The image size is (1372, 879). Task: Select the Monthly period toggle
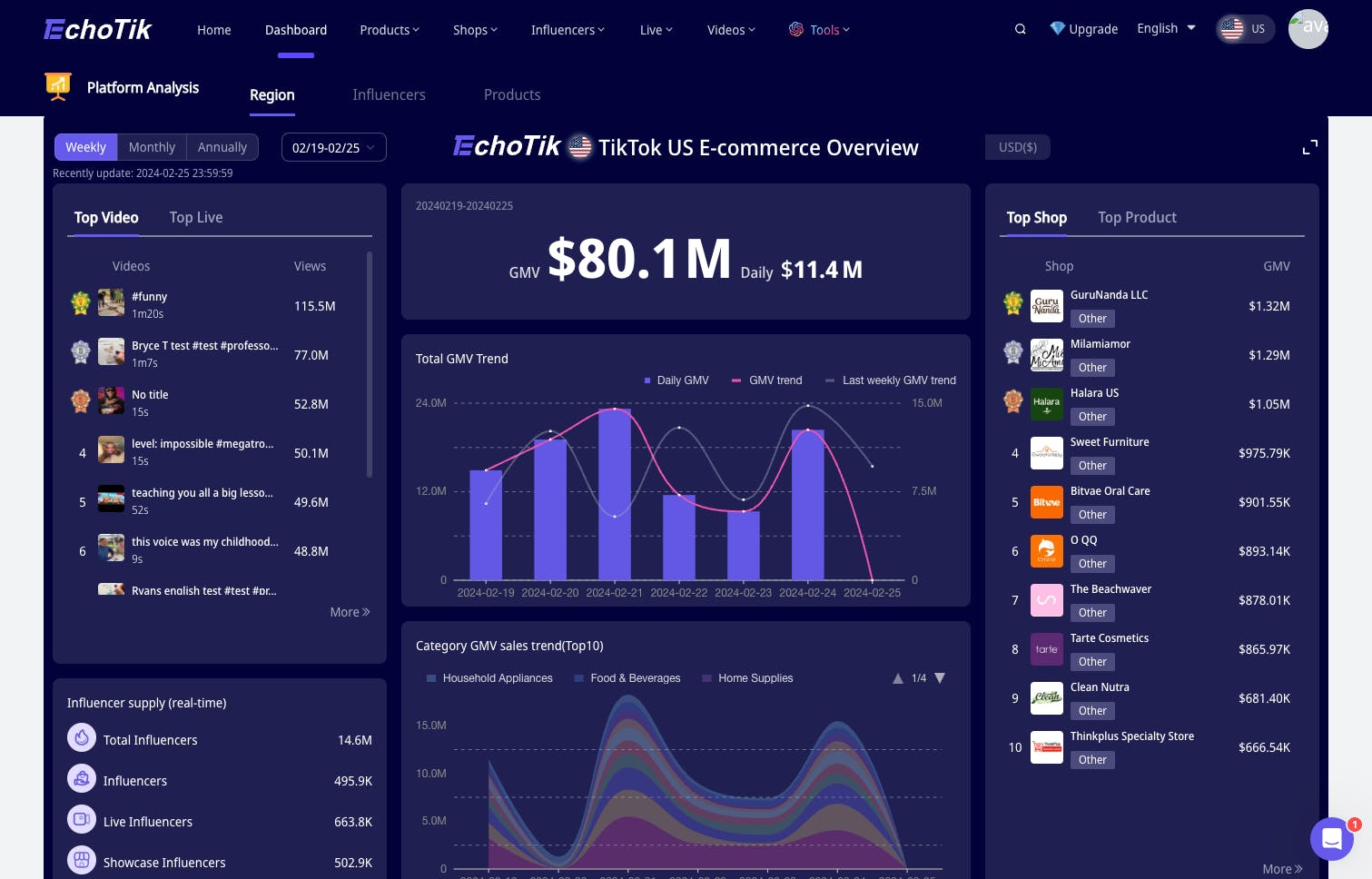[x=152, y=147]
